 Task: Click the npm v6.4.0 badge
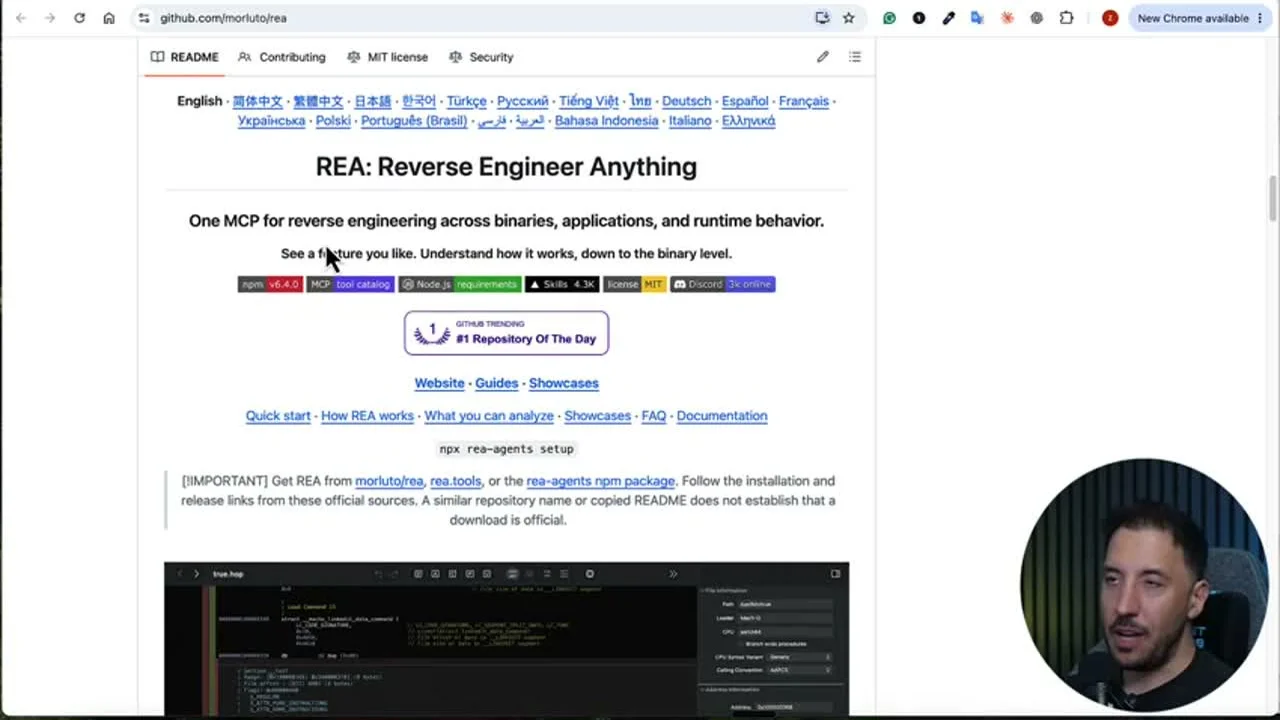(x=270, y=284)
